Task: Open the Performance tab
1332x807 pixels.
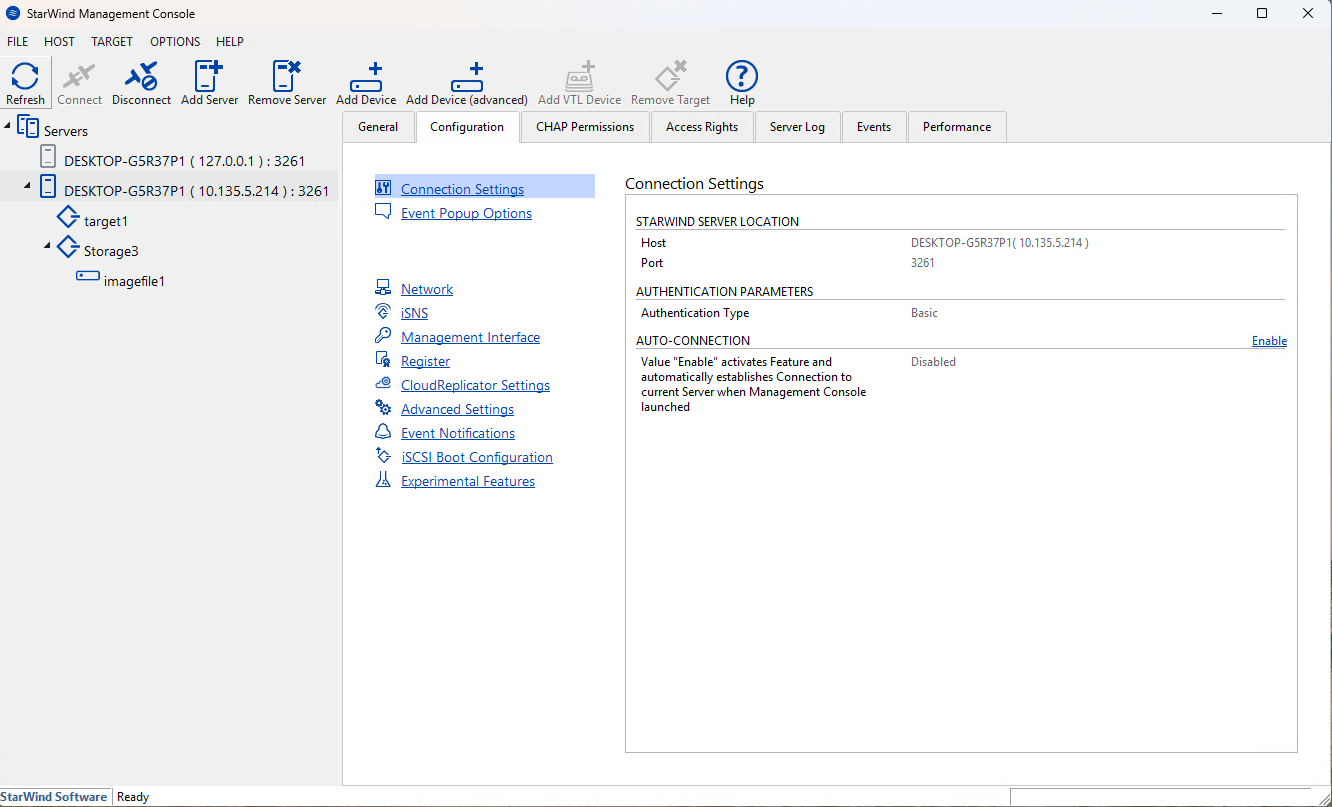Action: pos(957,127)
